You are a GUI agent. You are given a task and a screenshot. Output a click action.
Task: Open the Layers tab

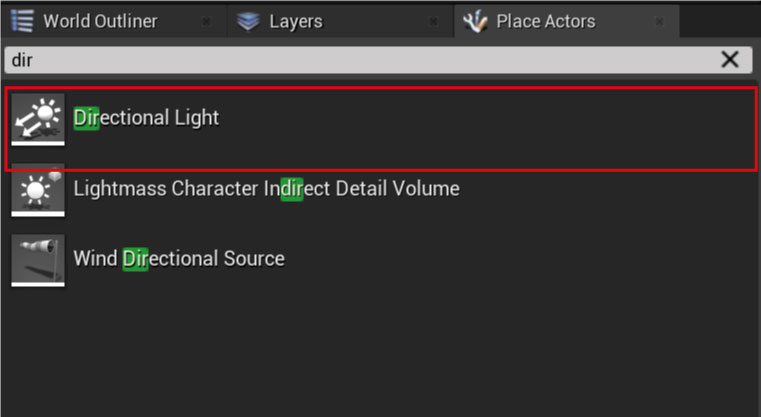pos(296,21)
